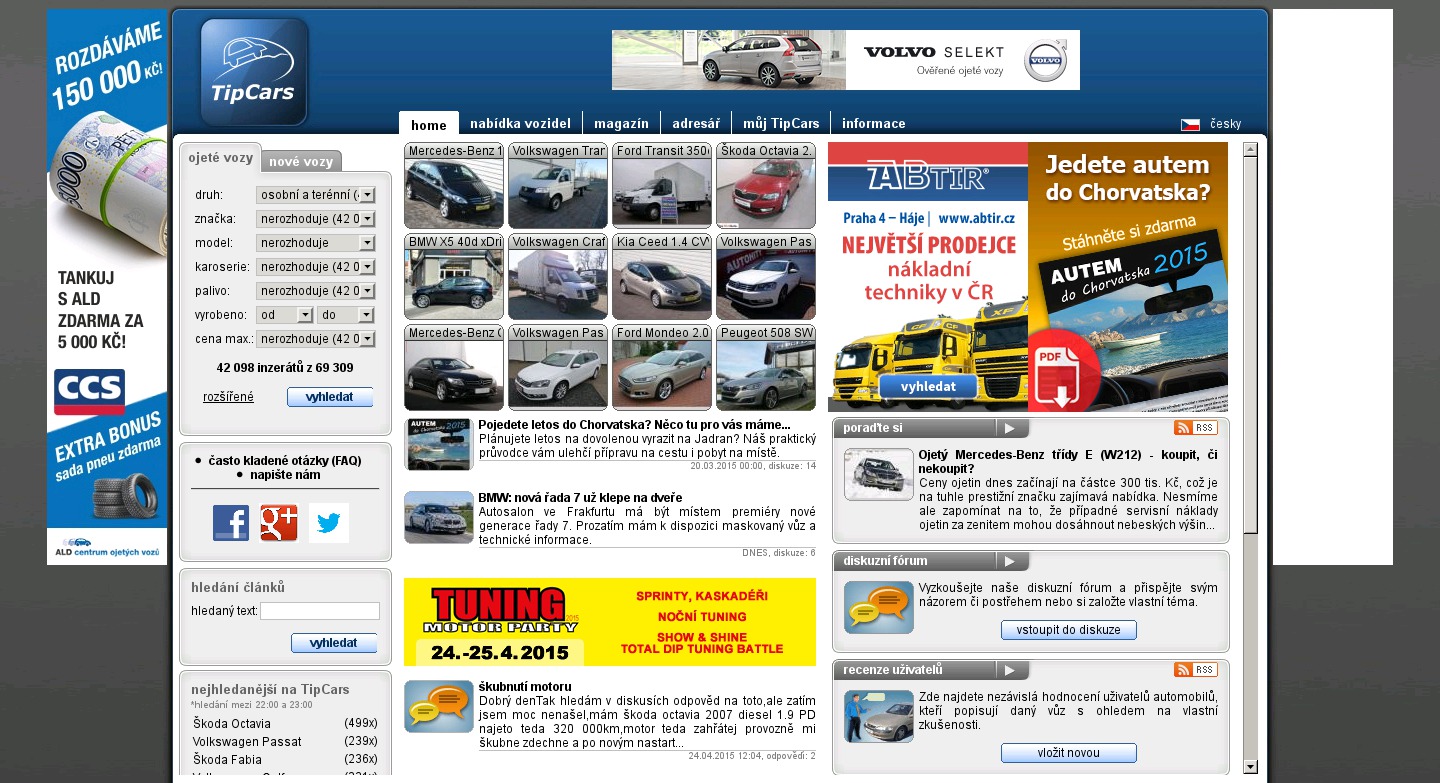Open the Google Plus page icon
The height and width of the screenshot is (783, 1440).
click(x=279, y=523)
